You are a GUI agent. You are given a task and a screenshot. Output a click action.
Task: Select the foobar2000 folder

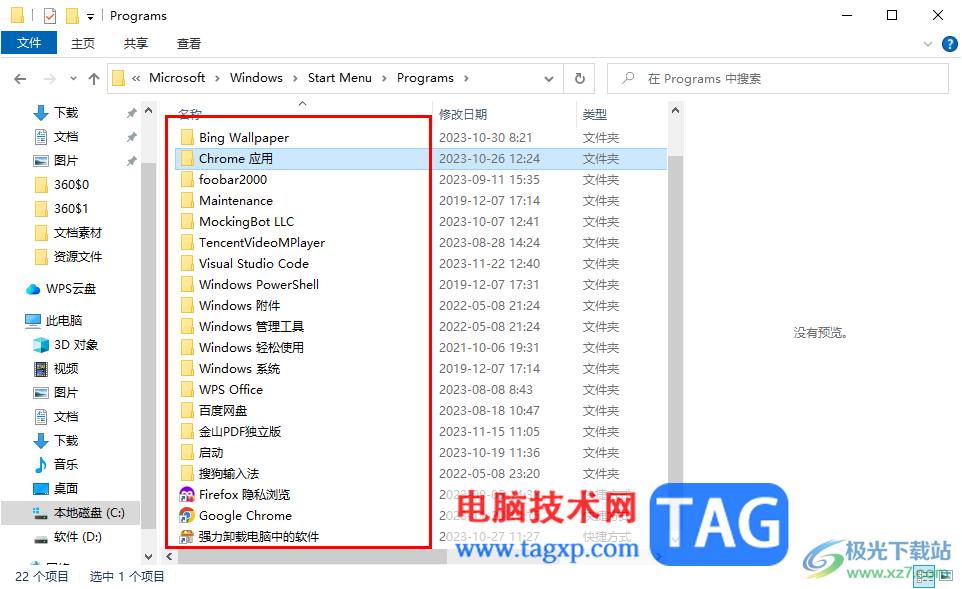tap(233, 180)
